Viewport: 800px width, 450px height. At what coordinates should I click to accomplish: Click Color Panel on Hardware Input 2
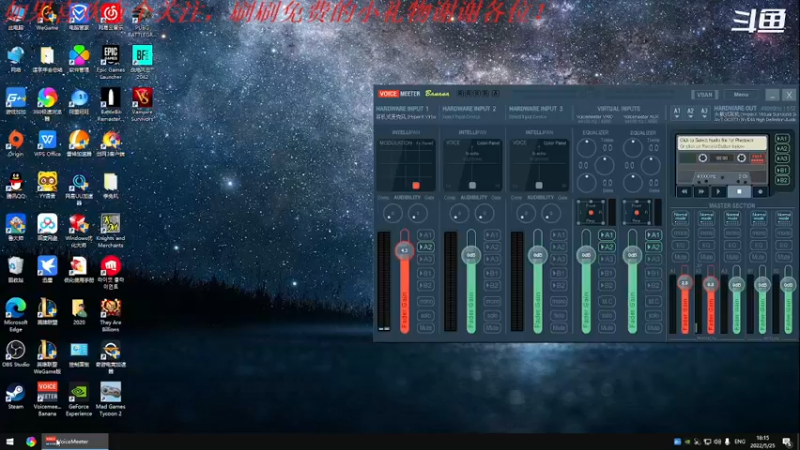[x=488, y=143]
